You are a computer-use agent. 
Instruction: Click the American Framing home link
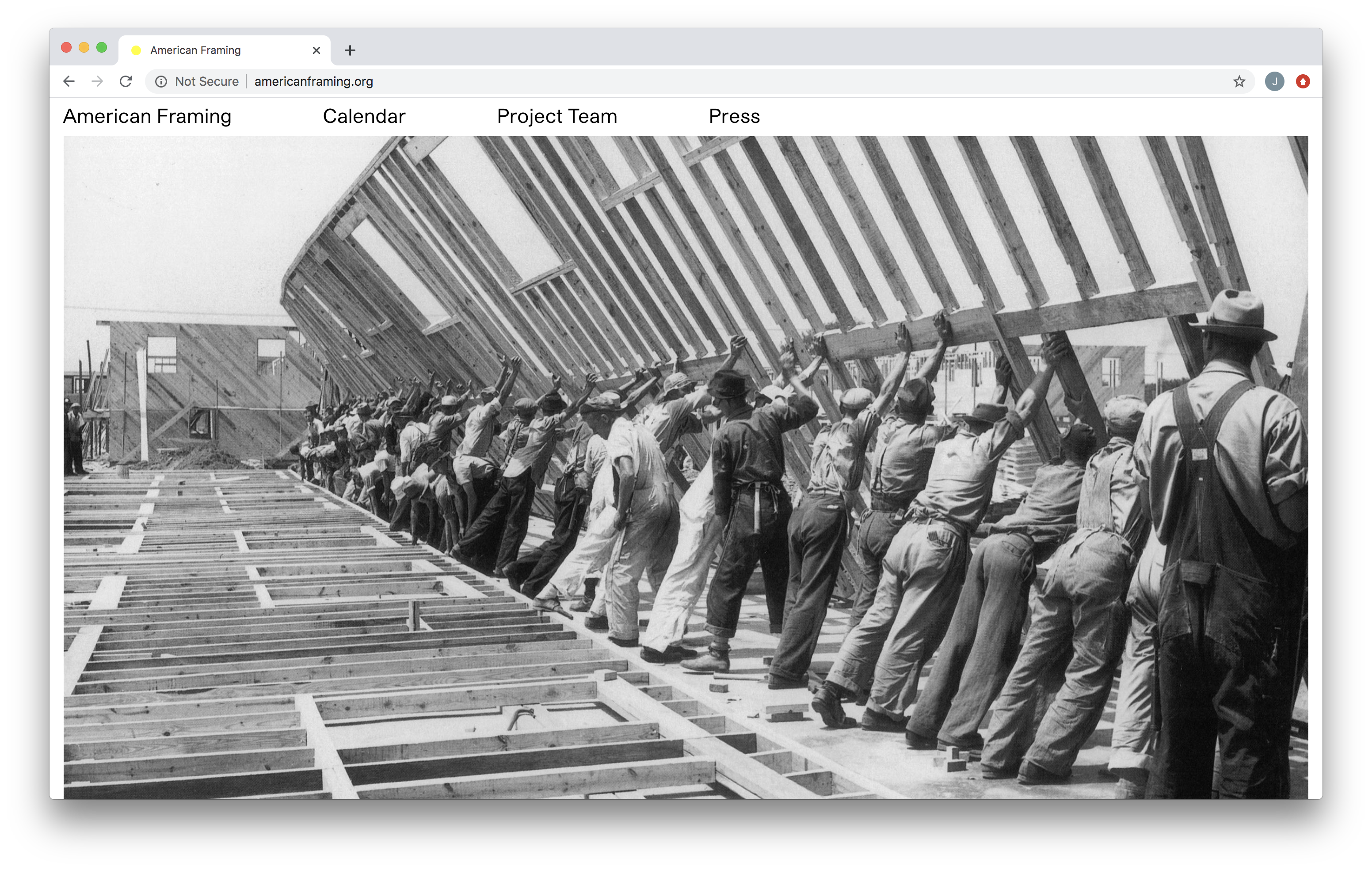147,116
